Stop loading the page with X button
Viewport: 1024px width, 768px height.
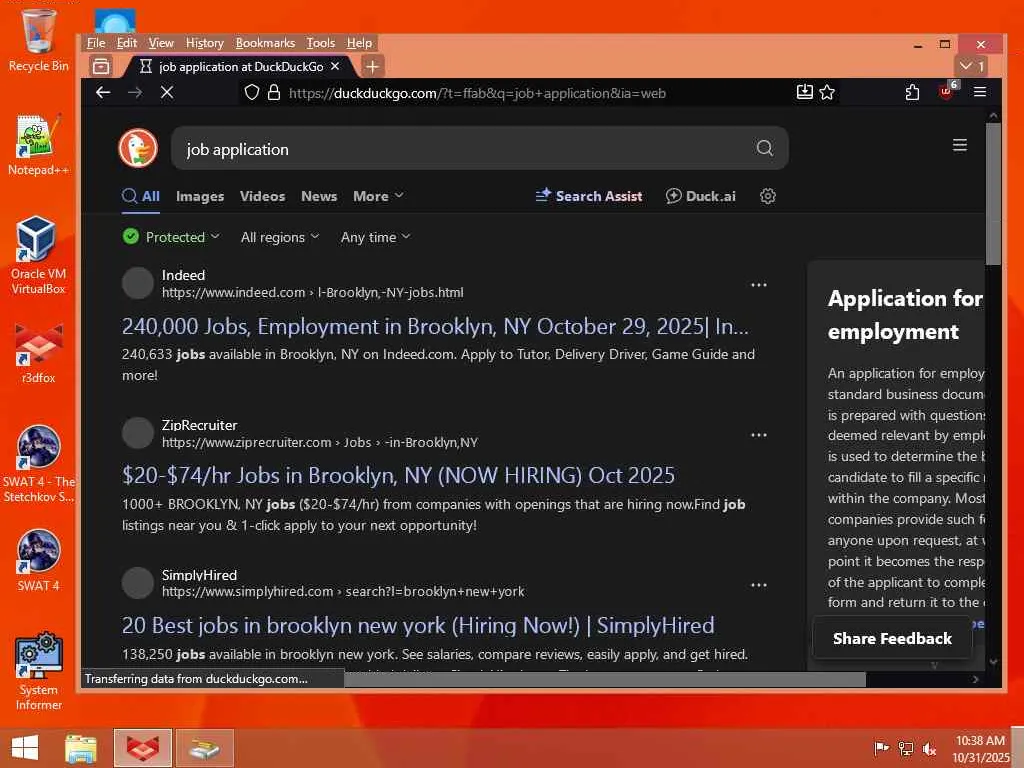click(x=167, y=93)
